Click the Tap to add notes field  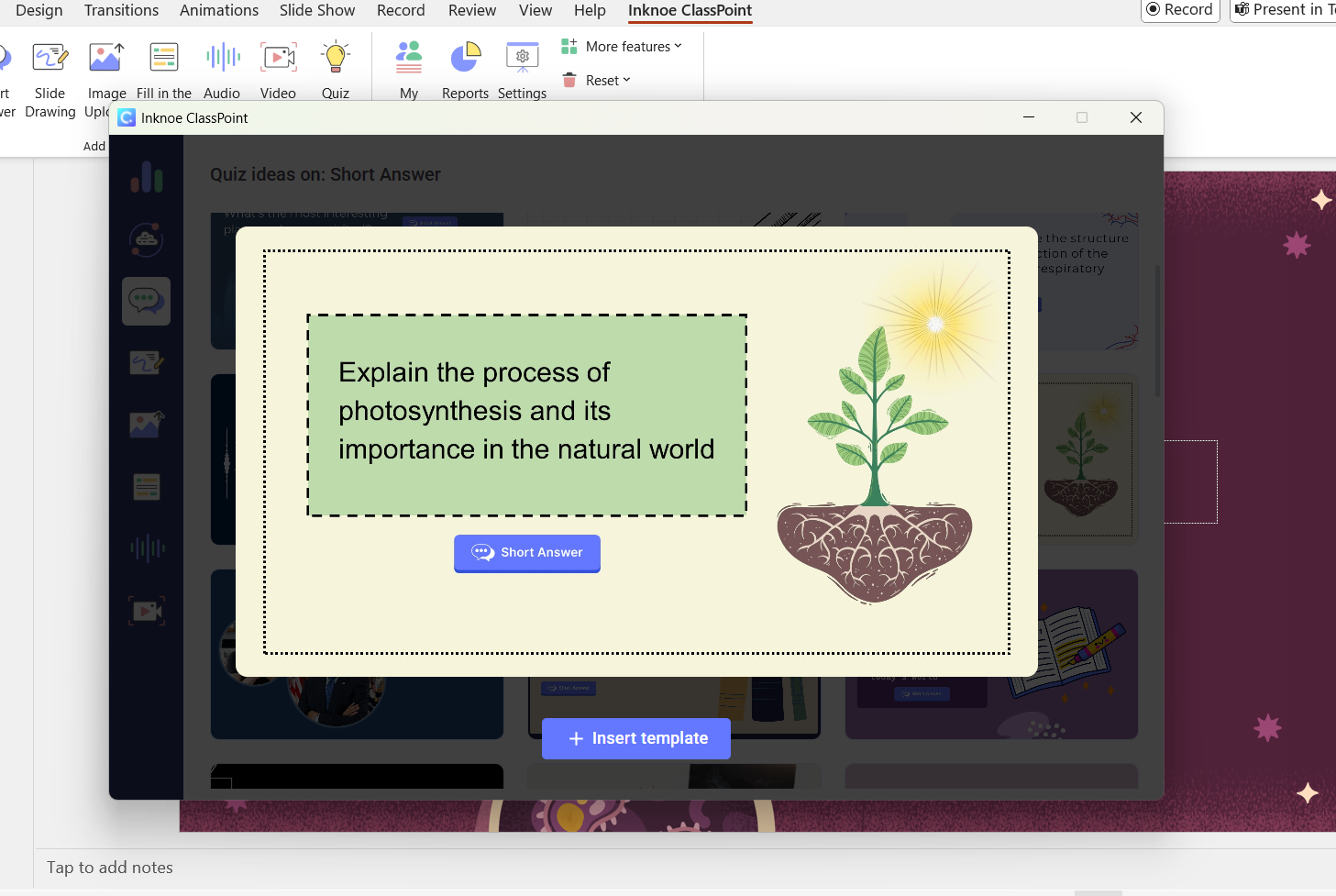[110, 868]
